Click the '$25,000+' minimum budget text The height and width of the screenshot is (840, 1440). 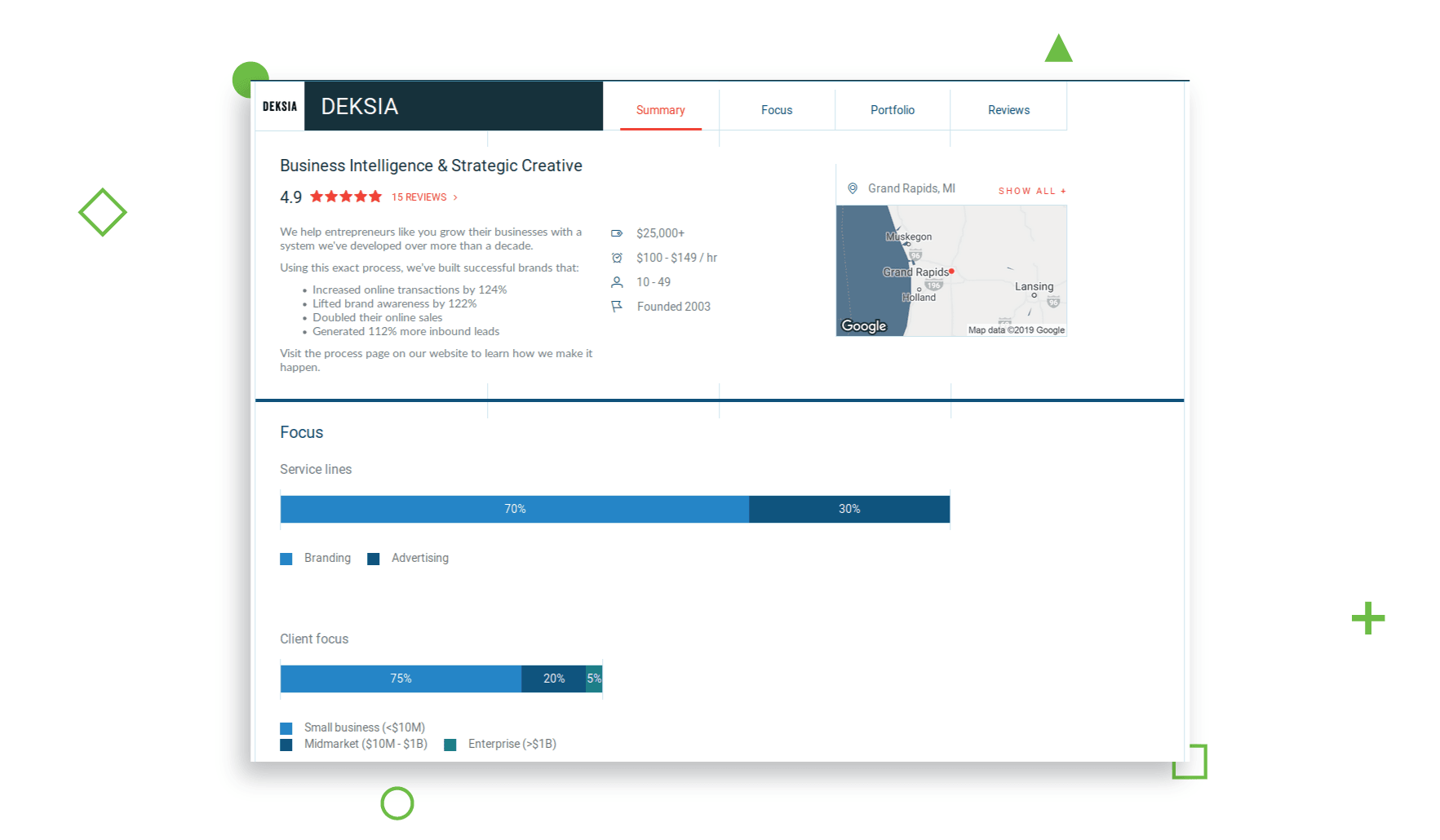coord(660,233)
